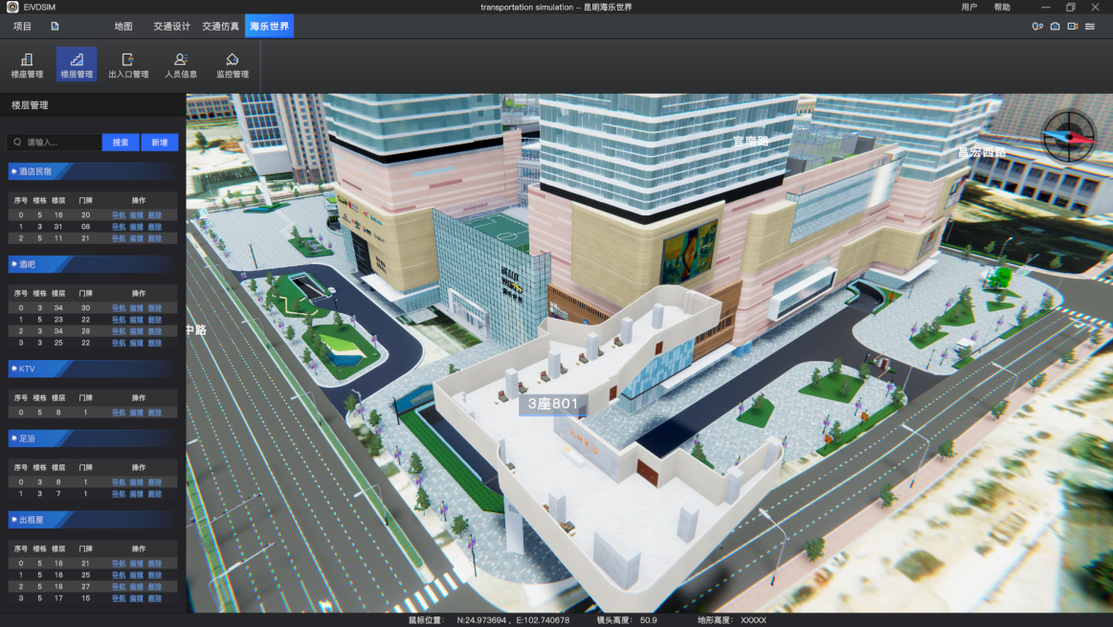Image resolution: width=1113 pixels, height=627 pixels.
Task: Click 导航 for 出租屋 row 0
Action: (119, 564)
